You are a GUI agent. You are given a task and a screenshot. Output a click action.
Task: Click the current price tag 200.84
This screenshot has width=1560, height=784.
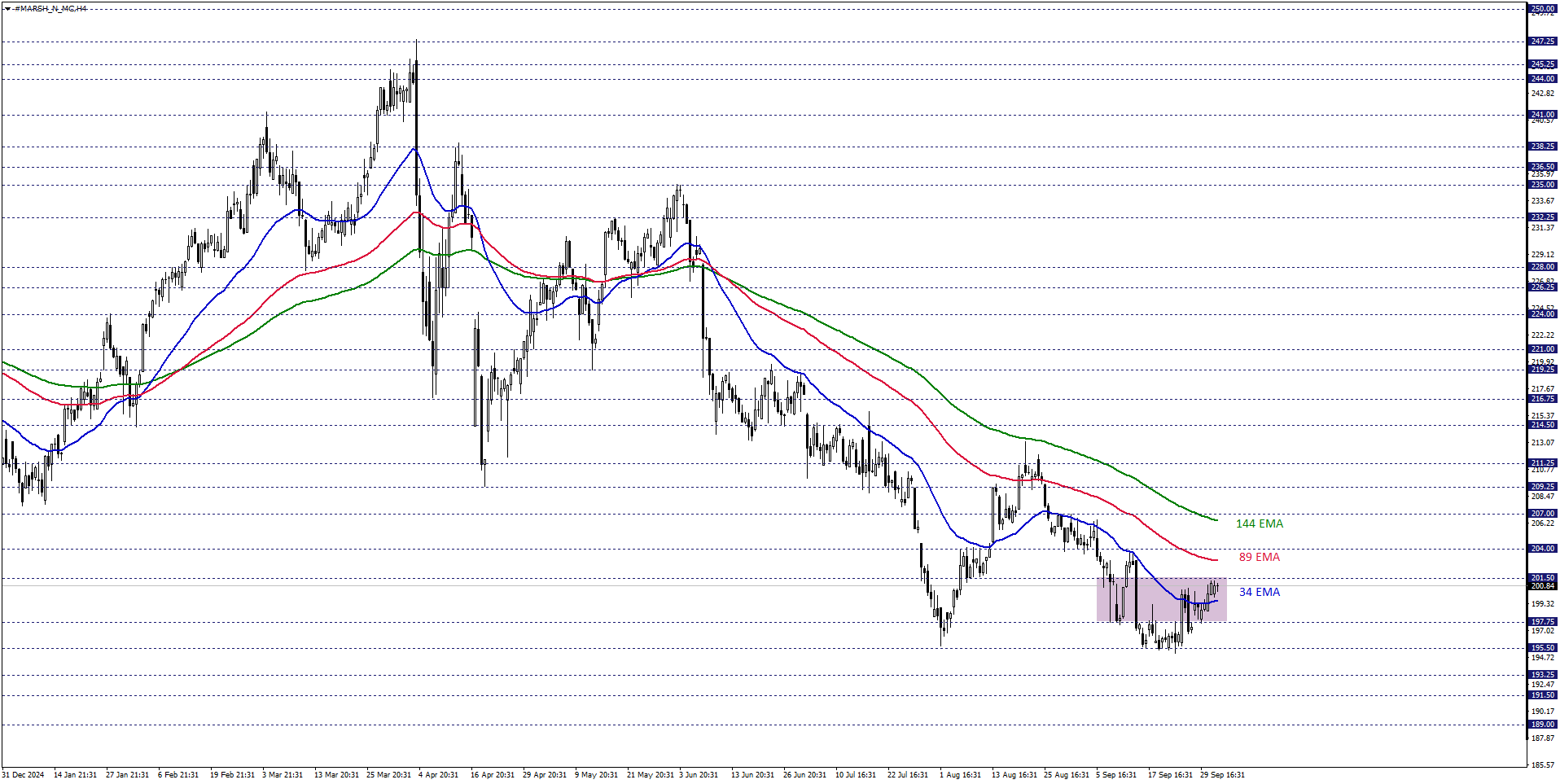coord(1542,586)
